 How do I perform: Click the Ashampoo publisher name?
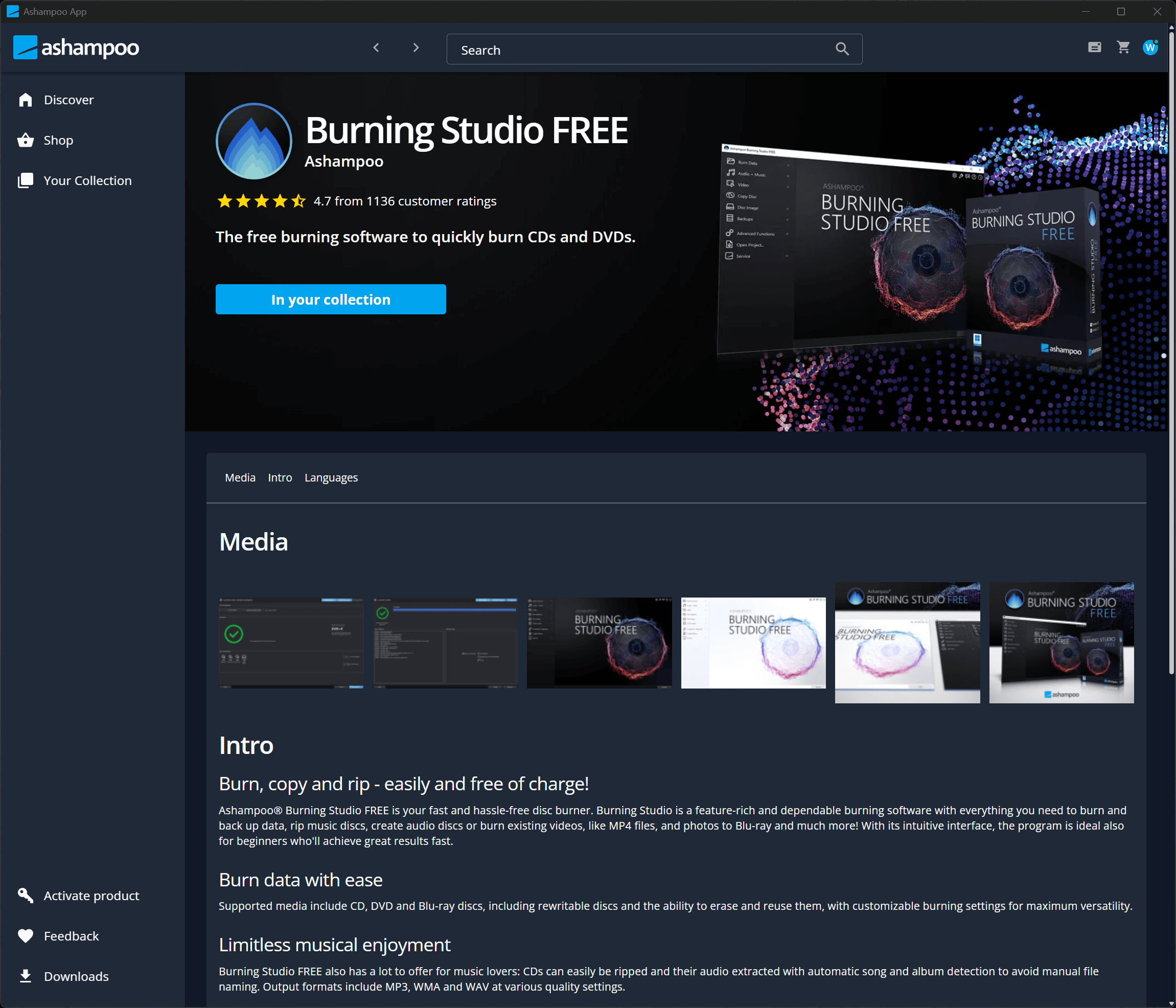point(344,161)
